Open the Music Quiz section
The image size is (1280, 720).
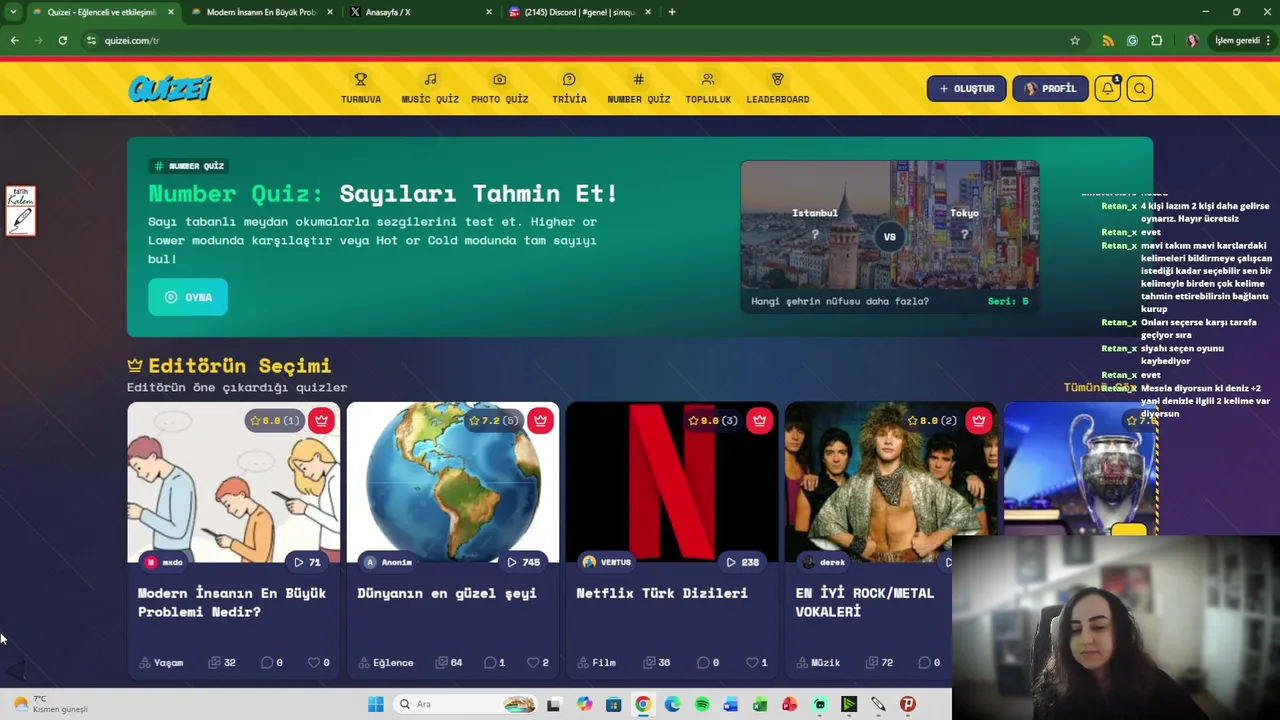click(x=430, y=88)
